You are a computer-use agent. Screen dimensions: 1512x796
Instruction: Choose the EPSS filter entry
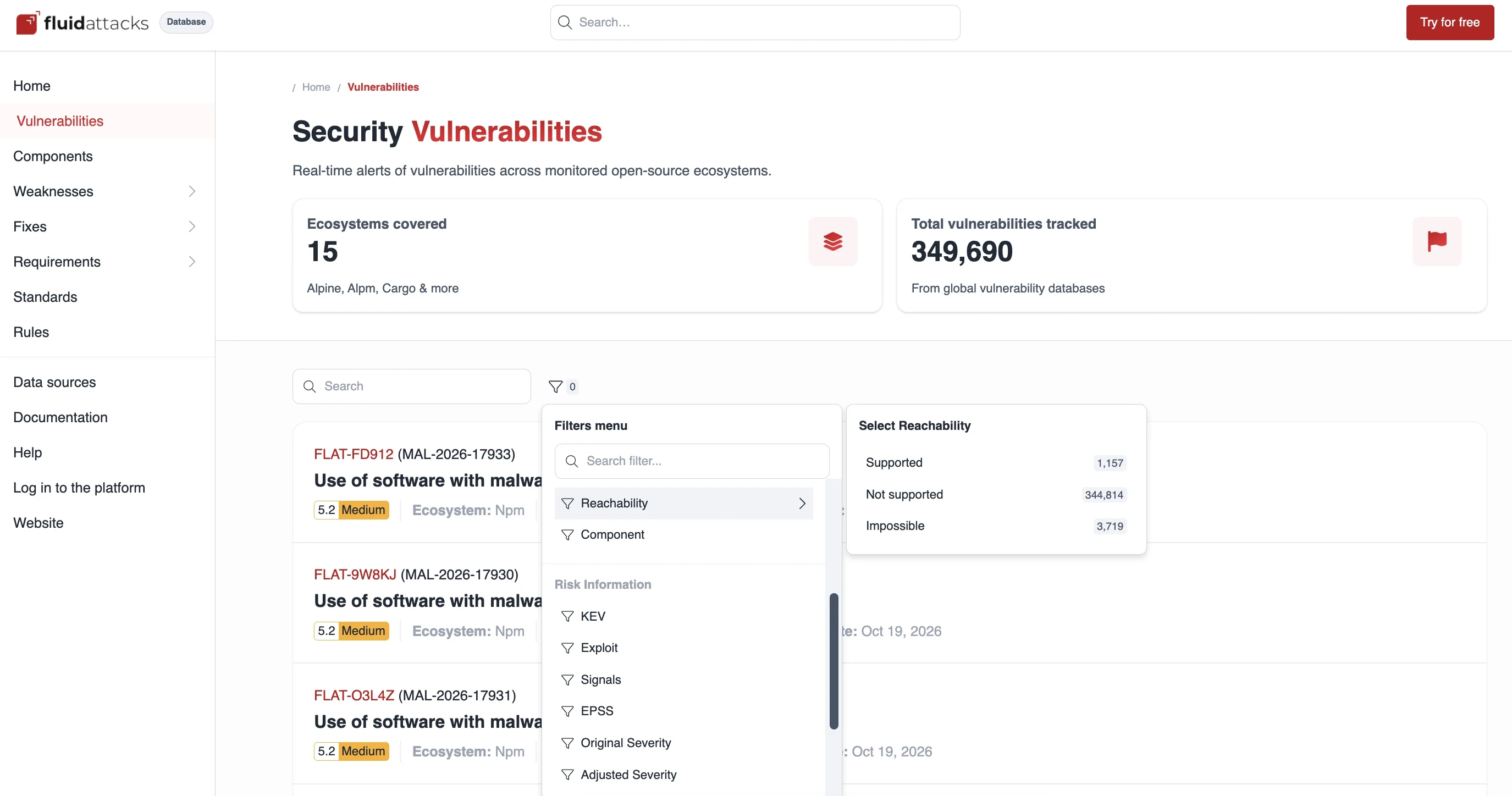click(683, 711)
